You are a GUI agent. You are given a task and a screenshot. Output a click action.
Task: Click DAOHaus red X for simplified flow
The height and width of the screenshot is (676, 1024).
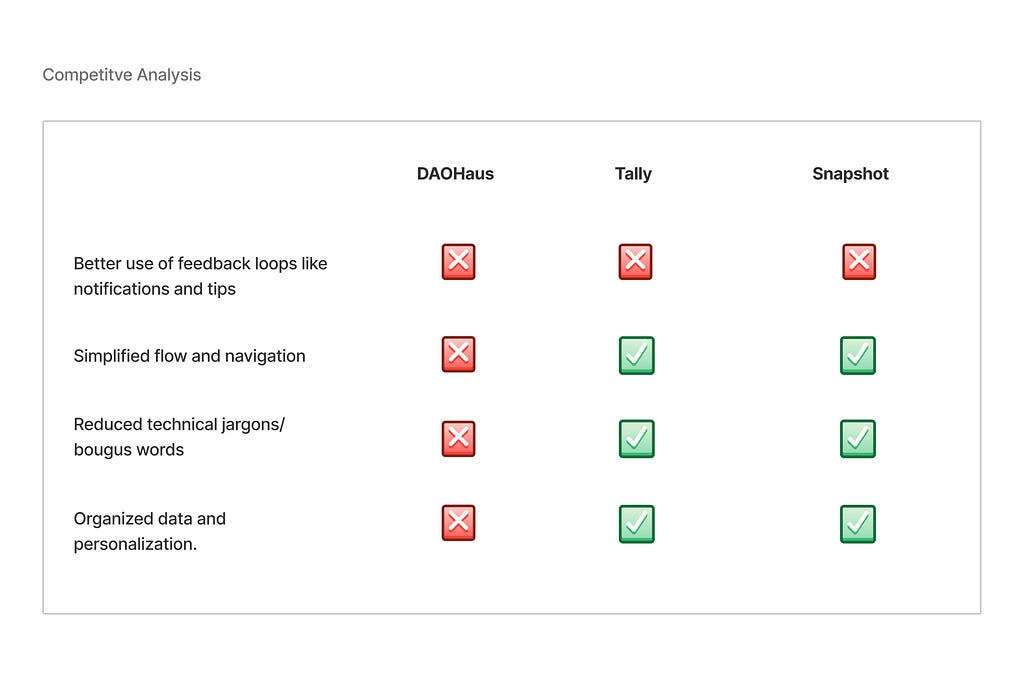[x=458, y=354]
